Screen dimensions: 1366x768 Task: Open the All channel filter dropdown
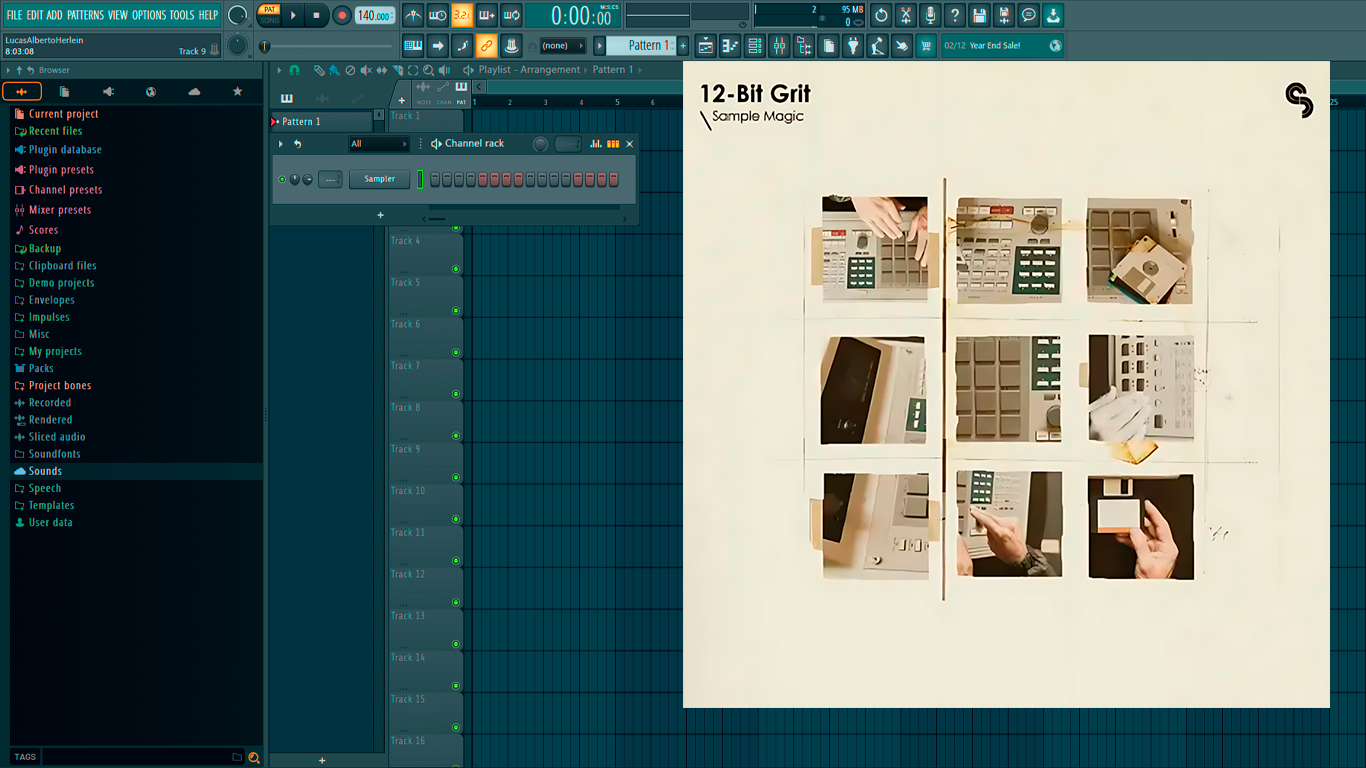tap(379, 144)
